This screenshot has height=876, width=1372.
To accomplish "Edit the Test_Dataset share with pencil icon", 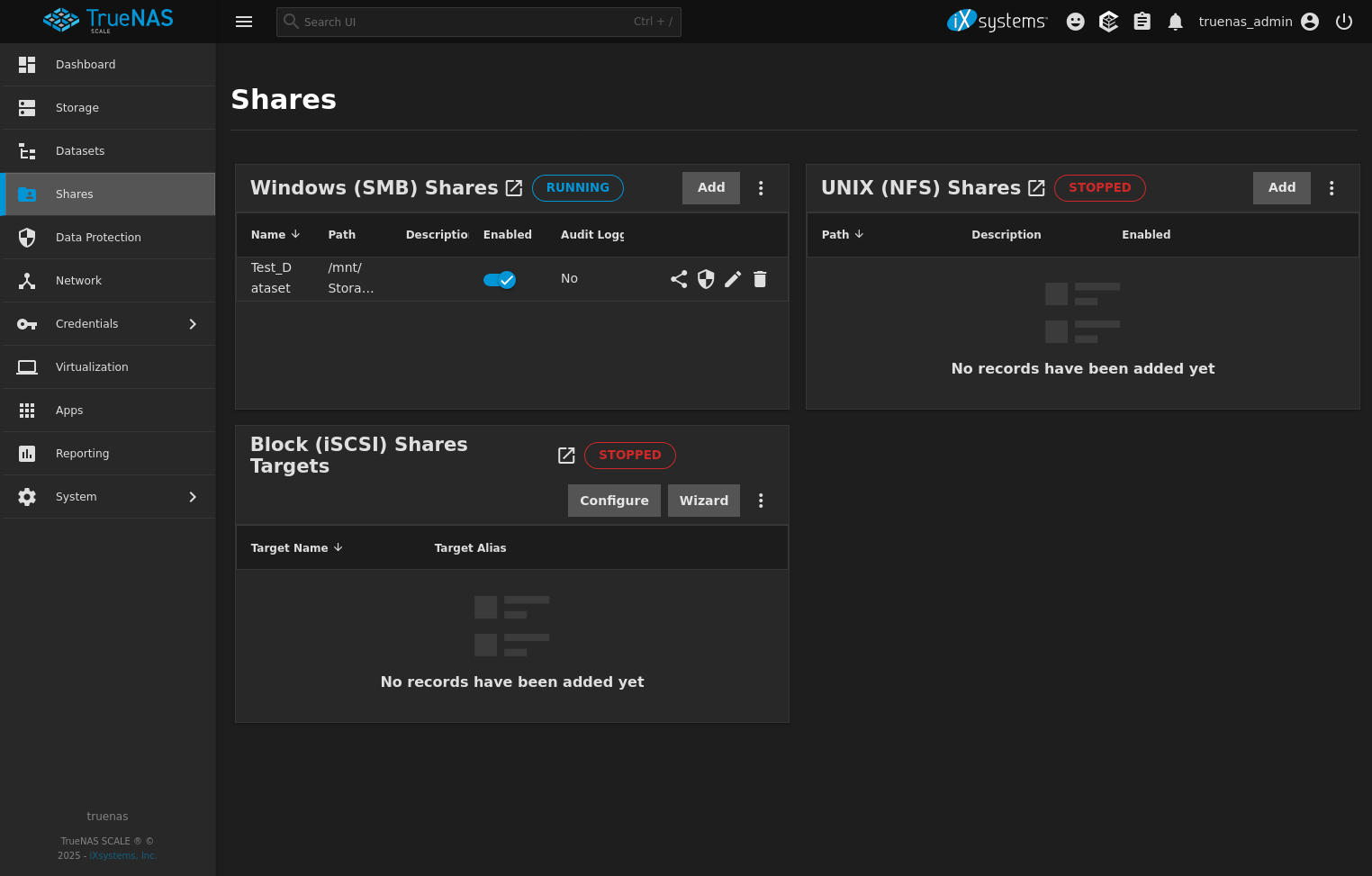I will point(733,279).
